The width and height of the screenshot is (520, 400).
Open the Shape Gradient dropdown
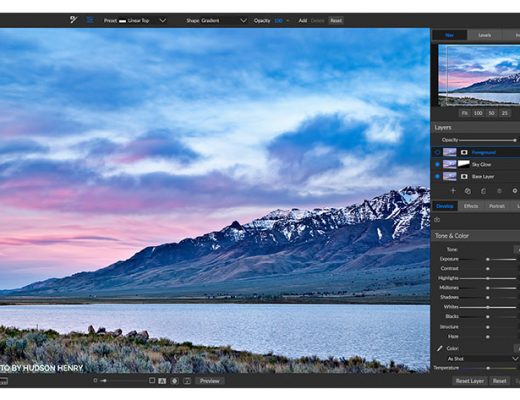coord(216,21)
